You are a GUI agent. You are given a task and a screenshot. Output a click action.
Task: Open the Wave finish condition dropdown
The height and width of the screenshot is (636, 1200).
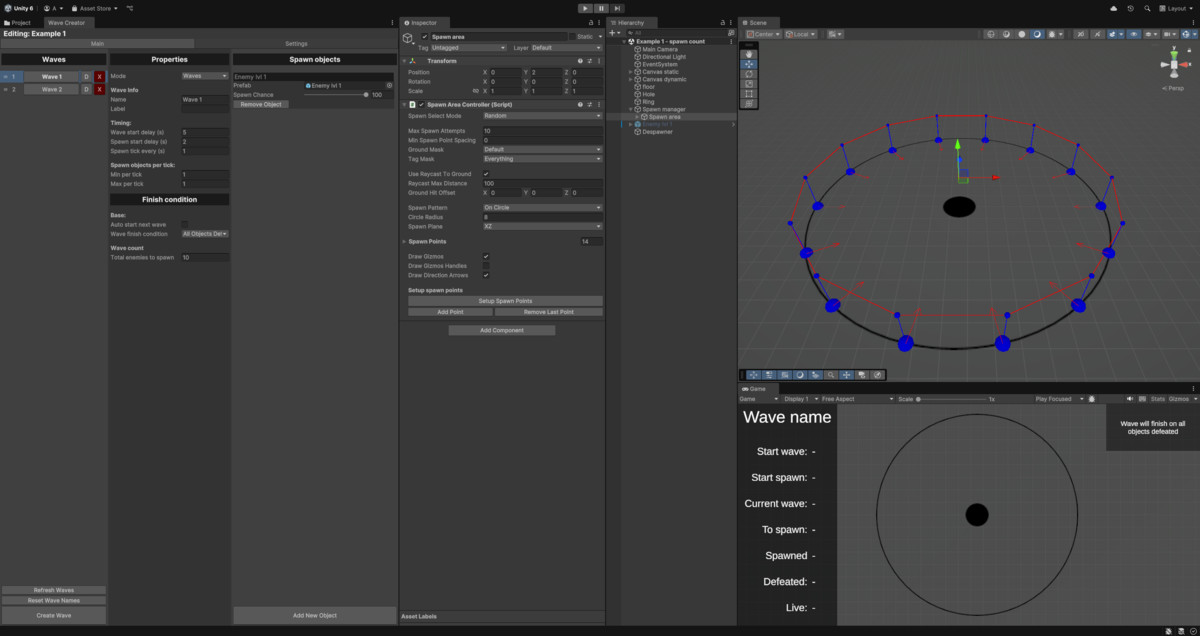coord(205,233)
